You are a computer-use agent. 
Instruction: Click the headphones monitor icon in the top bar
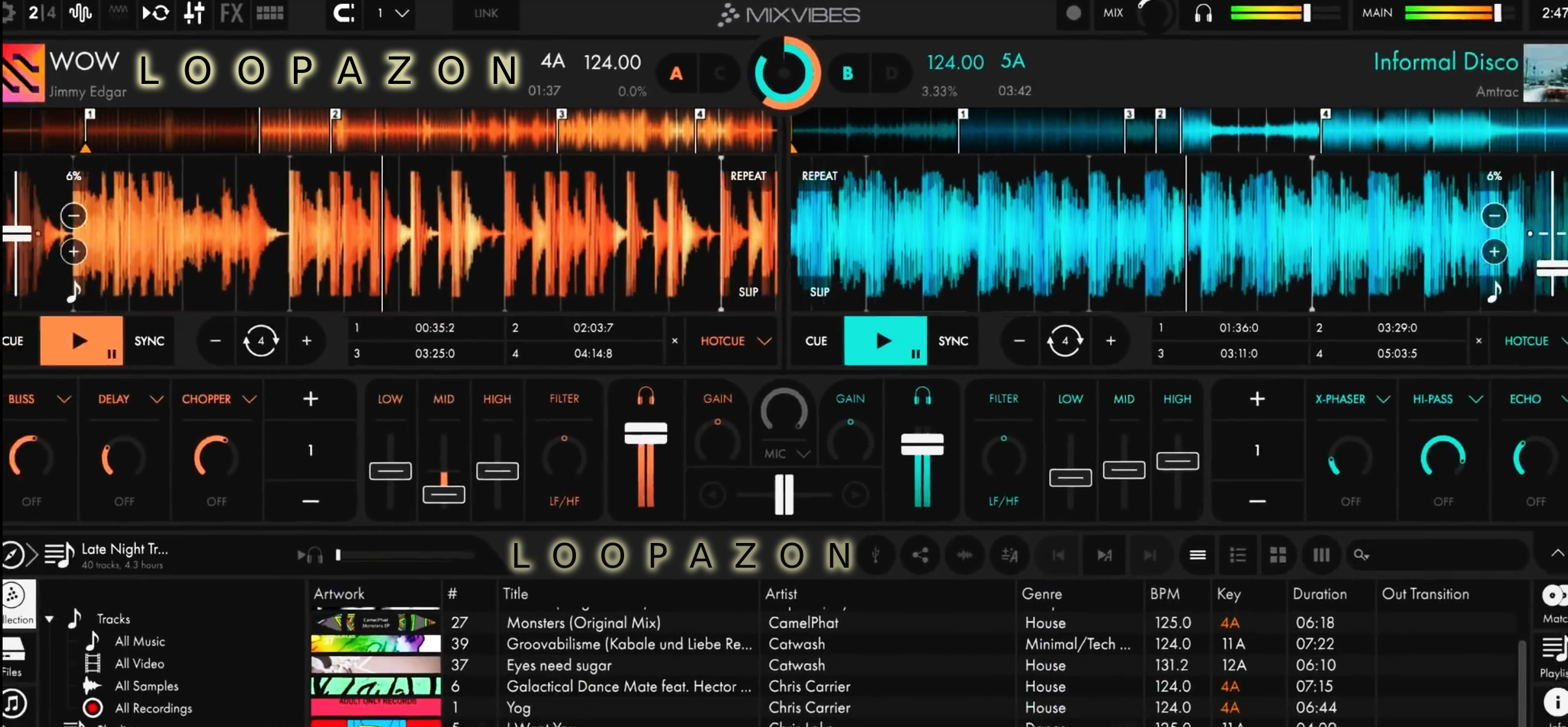1203,13
